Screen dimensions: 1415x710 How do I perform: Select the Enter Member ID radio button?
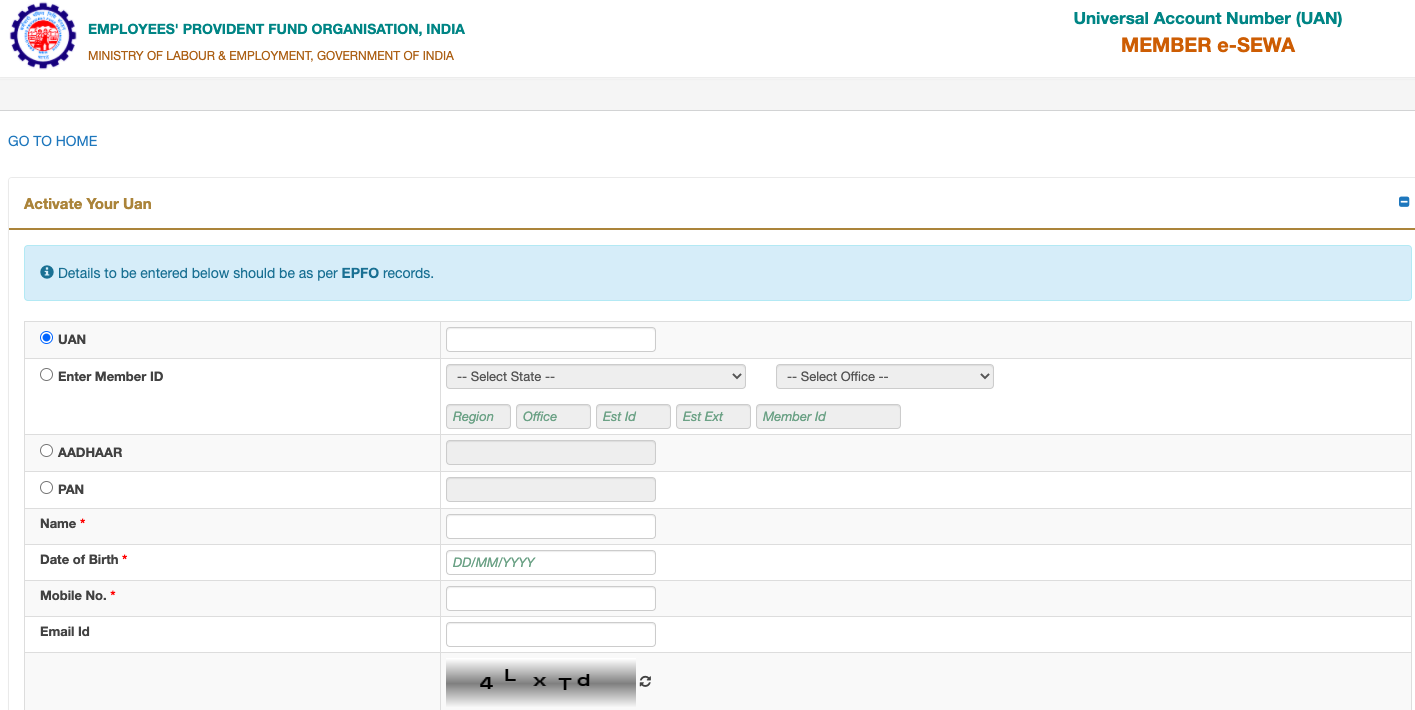coord(46,375)
